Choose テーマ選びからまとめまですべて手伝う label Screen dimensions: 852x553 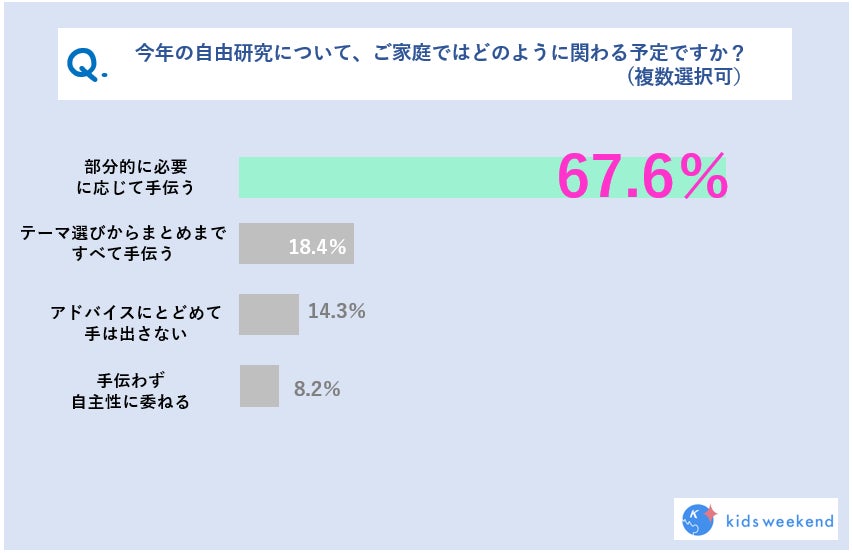[124, 243]
